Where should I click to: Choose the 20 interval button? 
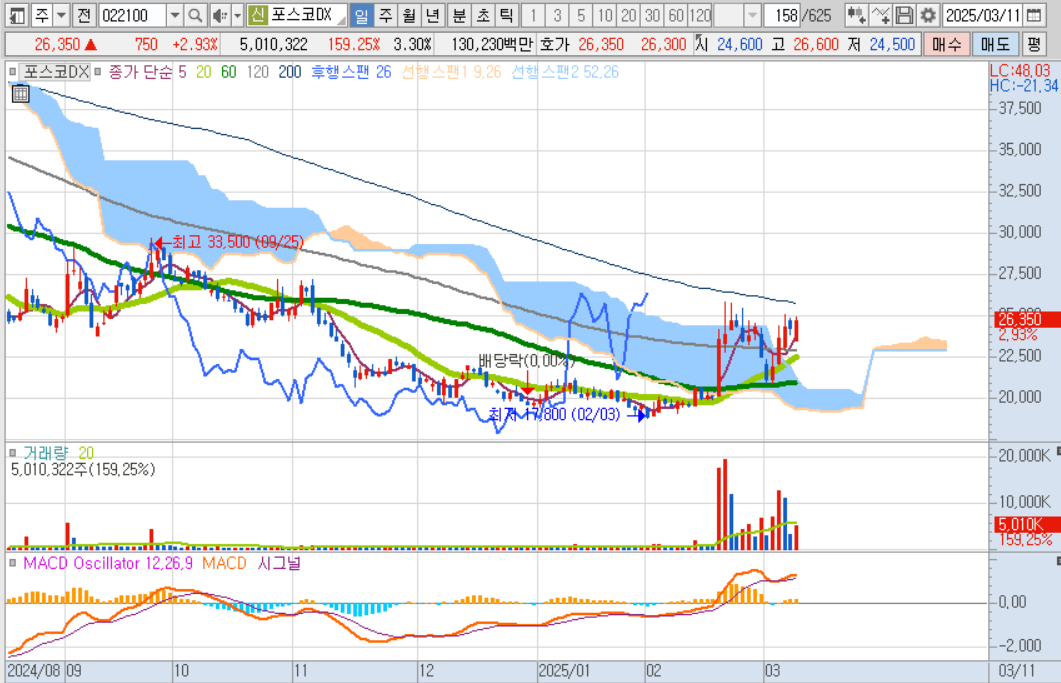629,14
